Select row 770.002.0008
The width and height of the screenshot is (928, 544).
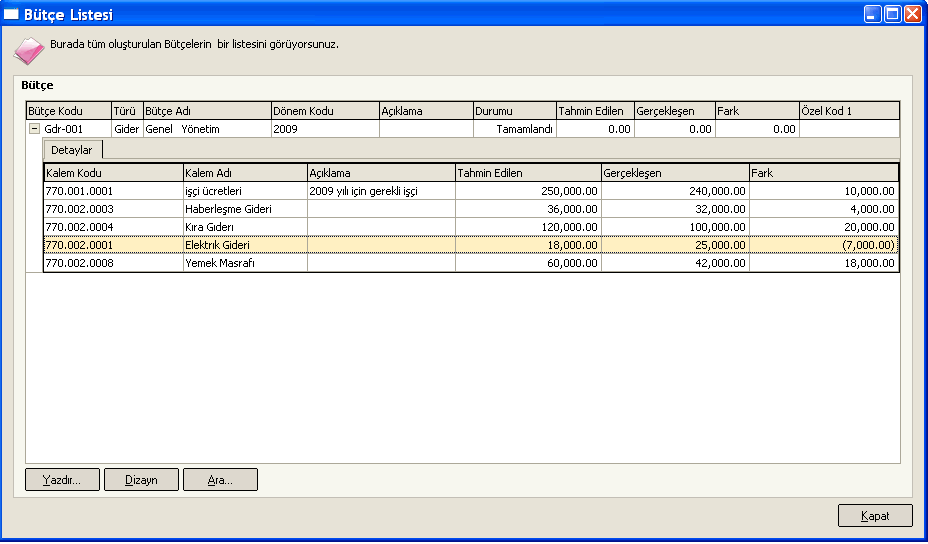tap(471, 263)
